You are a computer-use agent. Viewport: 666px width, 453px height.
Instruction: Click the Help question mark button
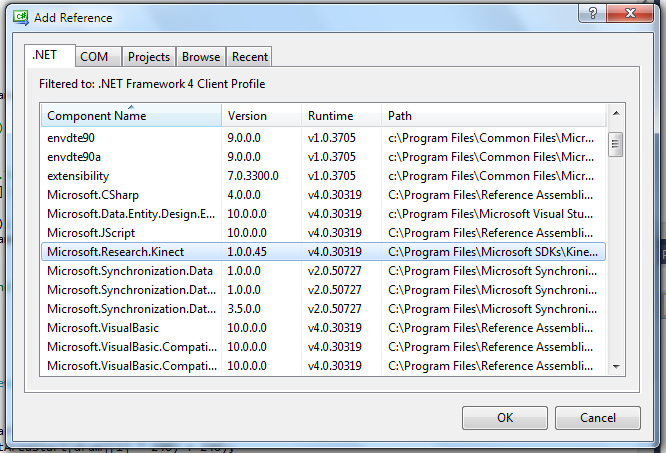(x=592, y=13)
